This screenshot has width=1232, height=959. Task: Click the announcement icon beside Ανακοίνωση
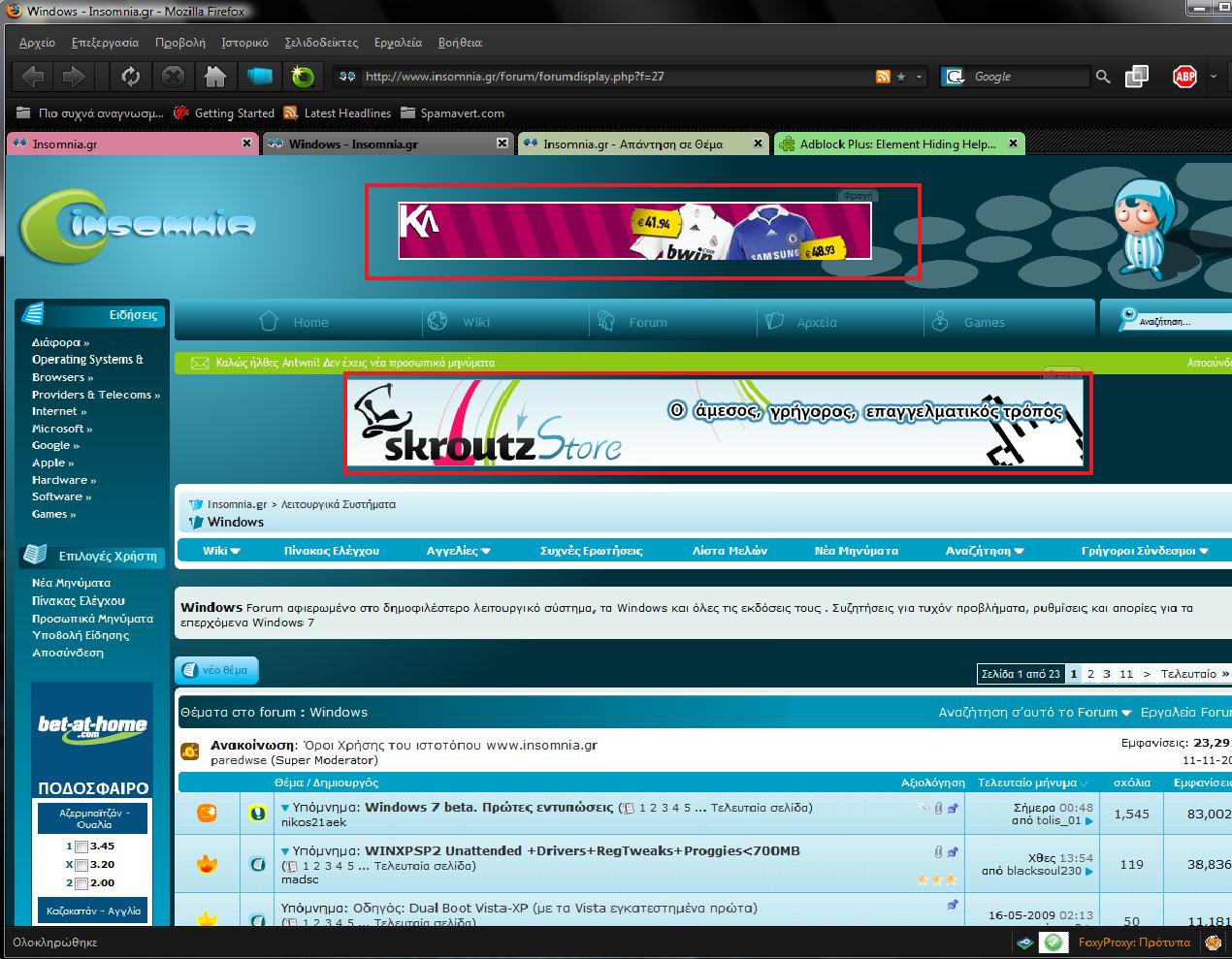pos(191,750)
